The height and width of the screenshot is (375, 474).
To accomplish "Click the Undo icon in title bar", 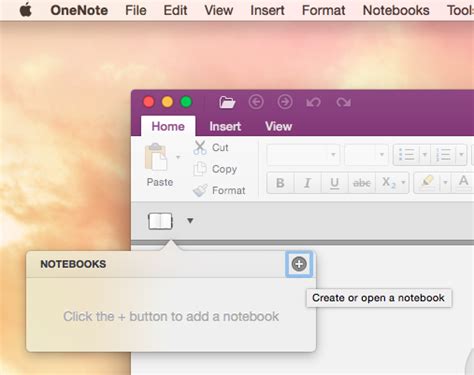I will [314, 102].
